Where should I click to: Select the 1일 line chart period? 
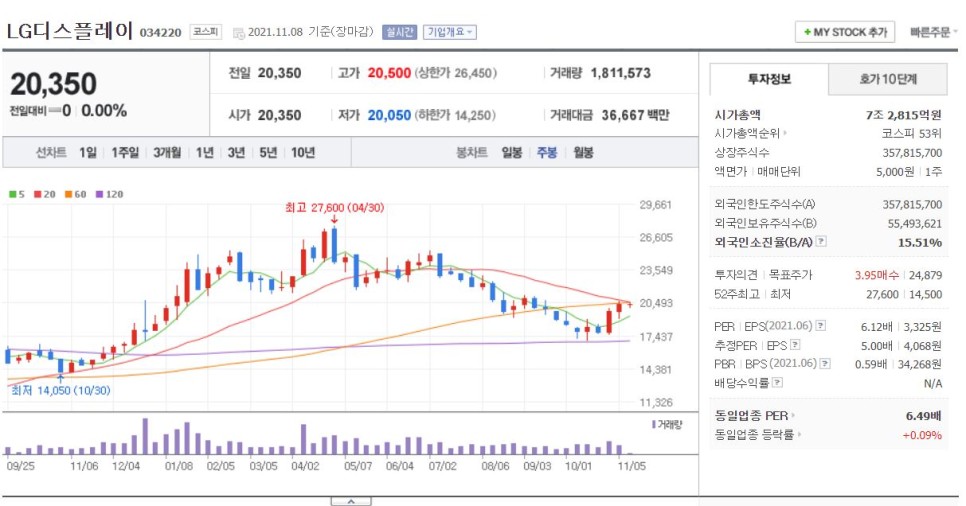[87, 152]
